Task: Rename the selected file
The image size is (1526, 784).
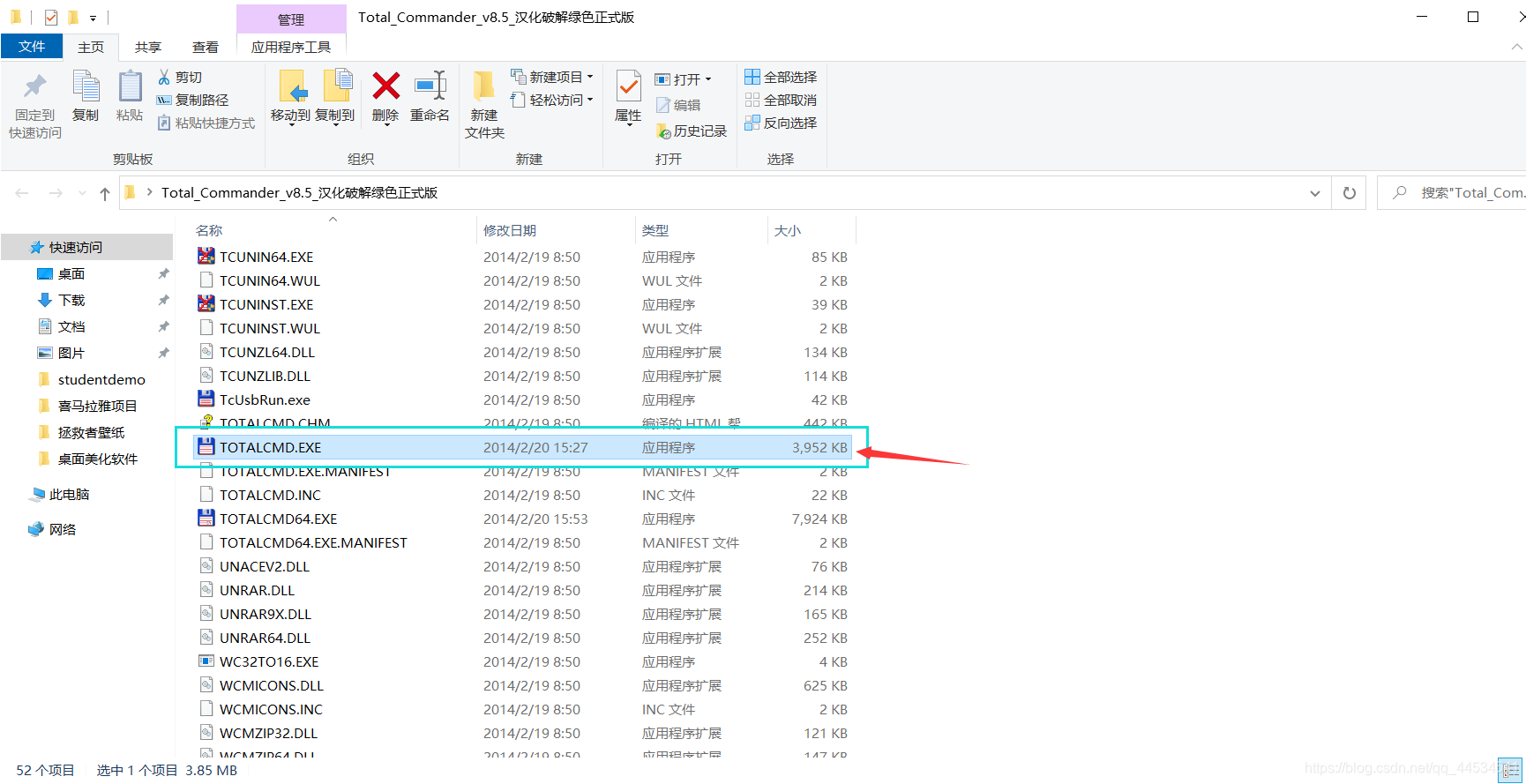Action: tap(430, 97)
